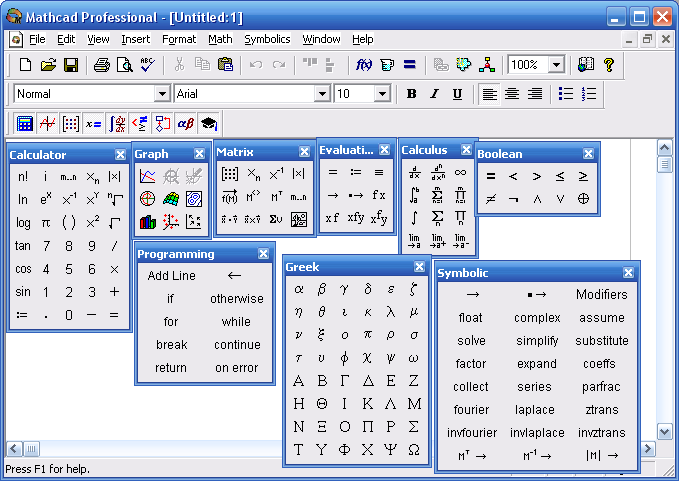Viewport: 679px width, 481px height.
Task: Open the Greek symbol toolbar icon
Action: pos(186,124)
